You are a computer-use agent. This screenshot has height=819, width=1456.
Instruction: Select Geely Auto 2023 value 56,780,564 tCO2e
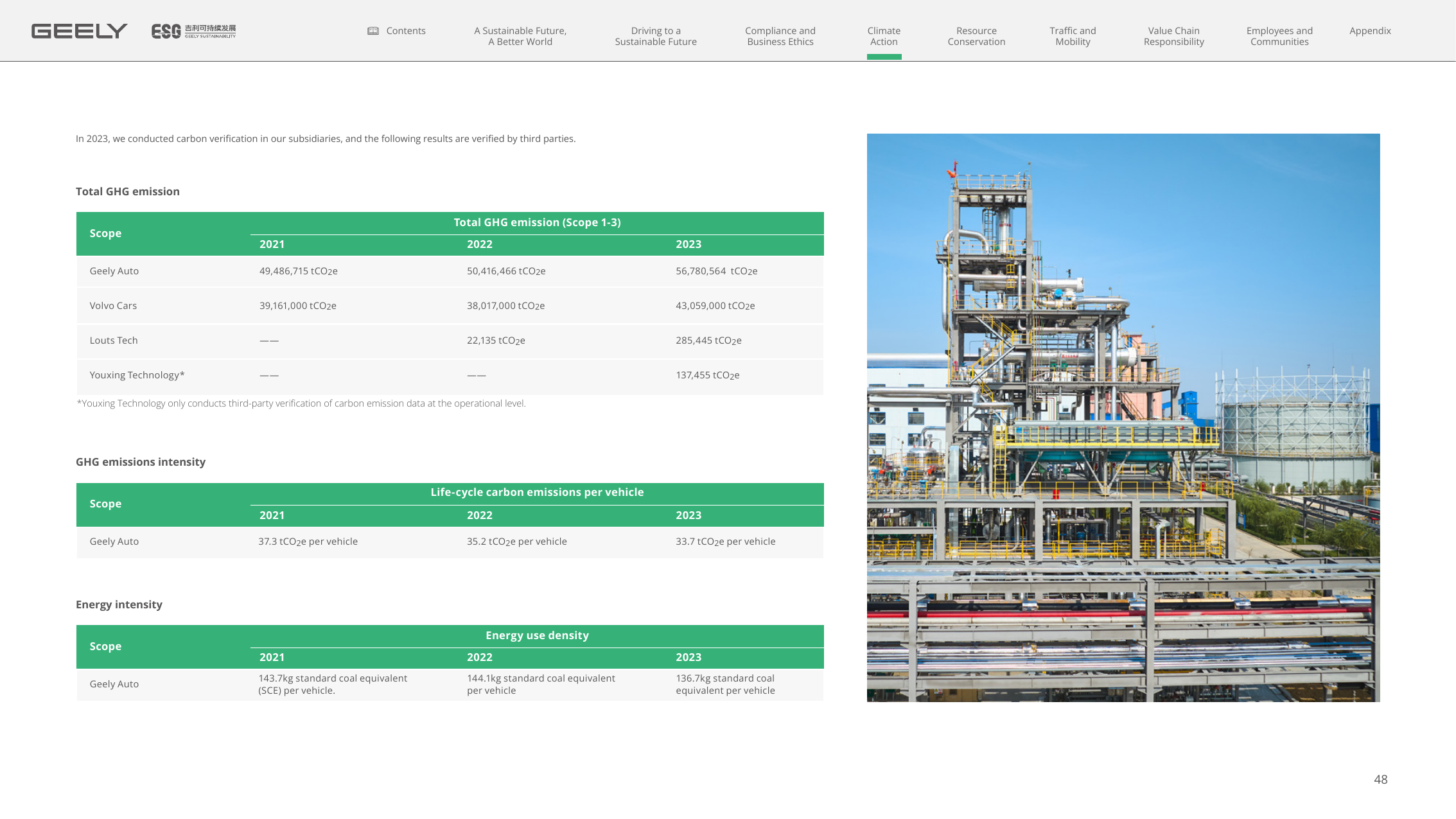tap(716, 271)
